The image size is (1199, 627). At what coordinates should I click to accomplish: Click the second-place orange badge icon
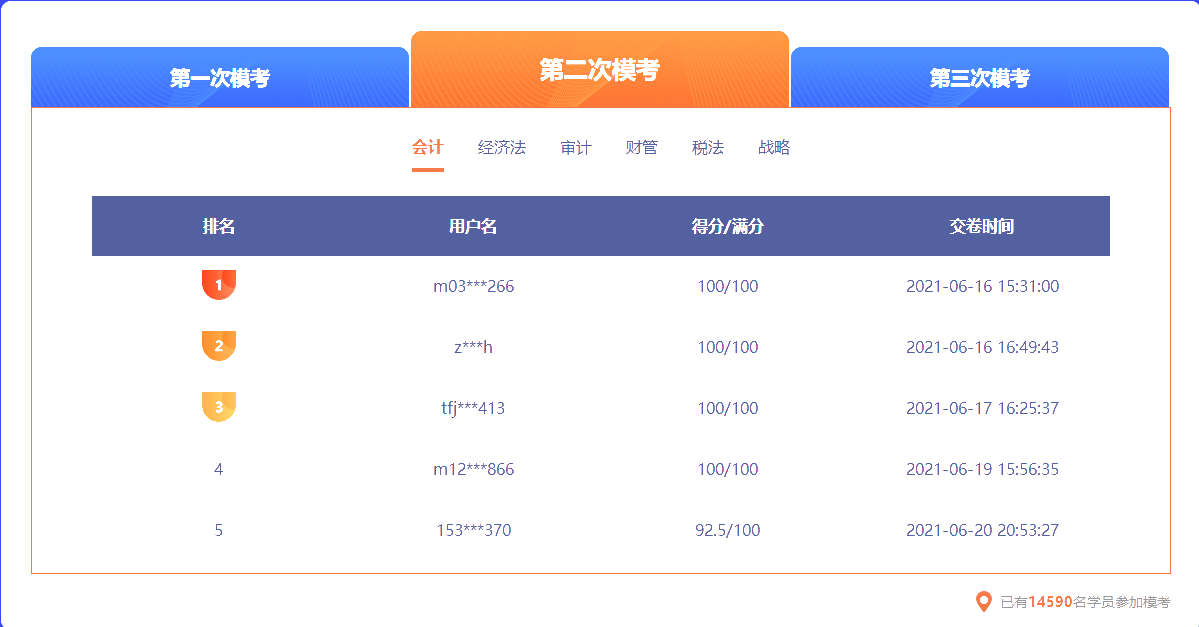[218, 346]
